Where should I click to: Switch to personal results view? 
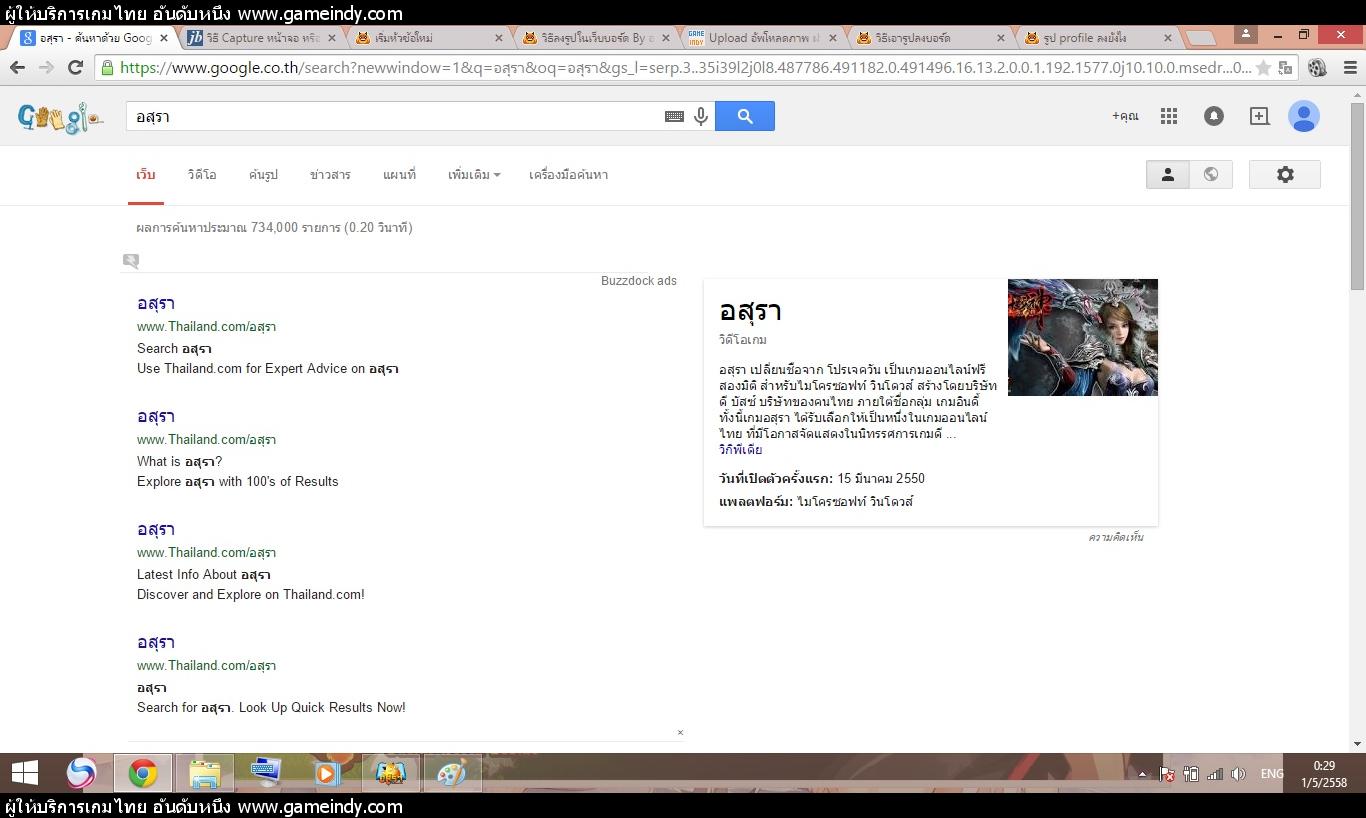pyautogui.click(x=1167, y=174)
